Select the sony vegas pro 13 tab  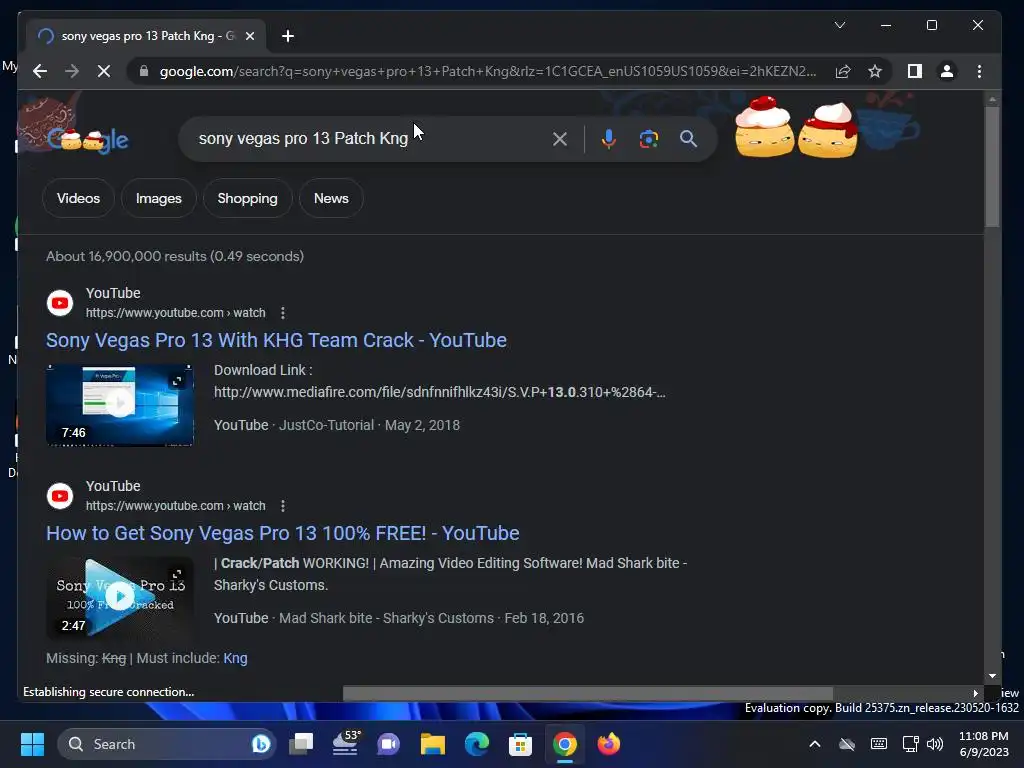click(x=146, y=36)
